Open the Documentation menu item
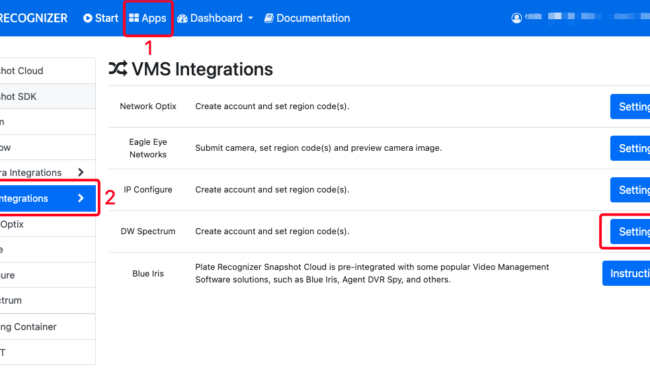This screenshot has width=650, height=385. 307,18
